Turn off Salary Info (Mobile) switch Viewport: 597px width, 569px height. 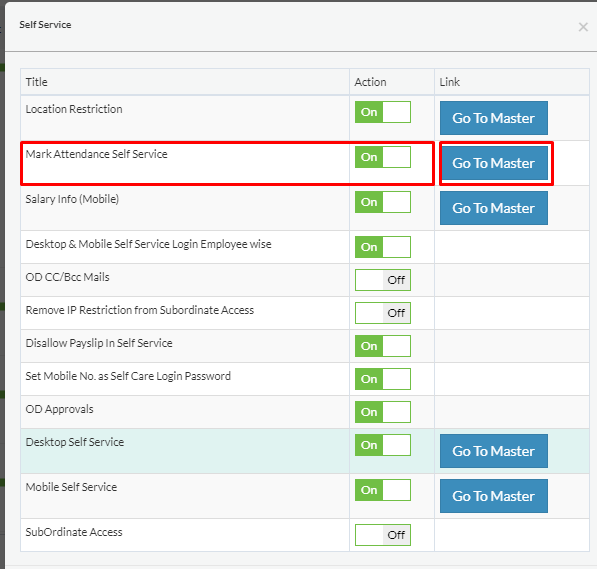pyautogui.click(x=383, y=202)
